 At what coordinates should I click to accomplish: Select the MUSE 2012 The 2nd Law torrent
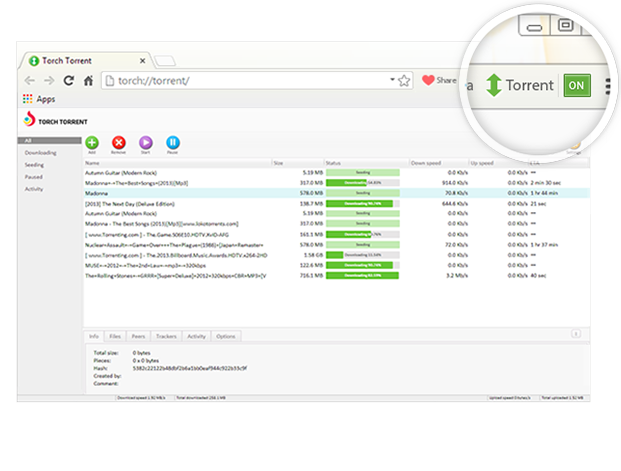[337, 265]
